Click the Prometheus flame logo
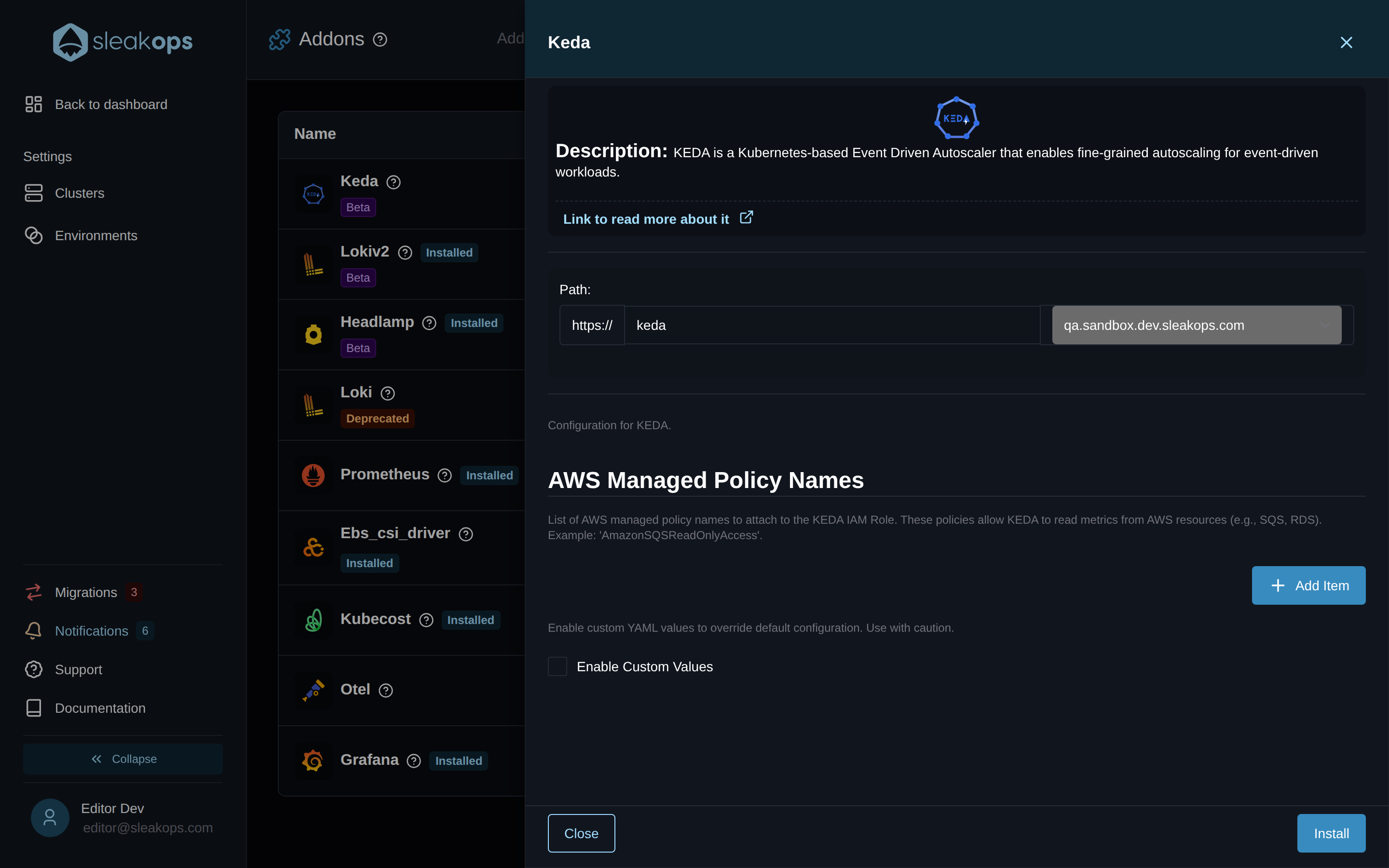The height and width of the screenshot is (868, 1389). tap(313, 475)
